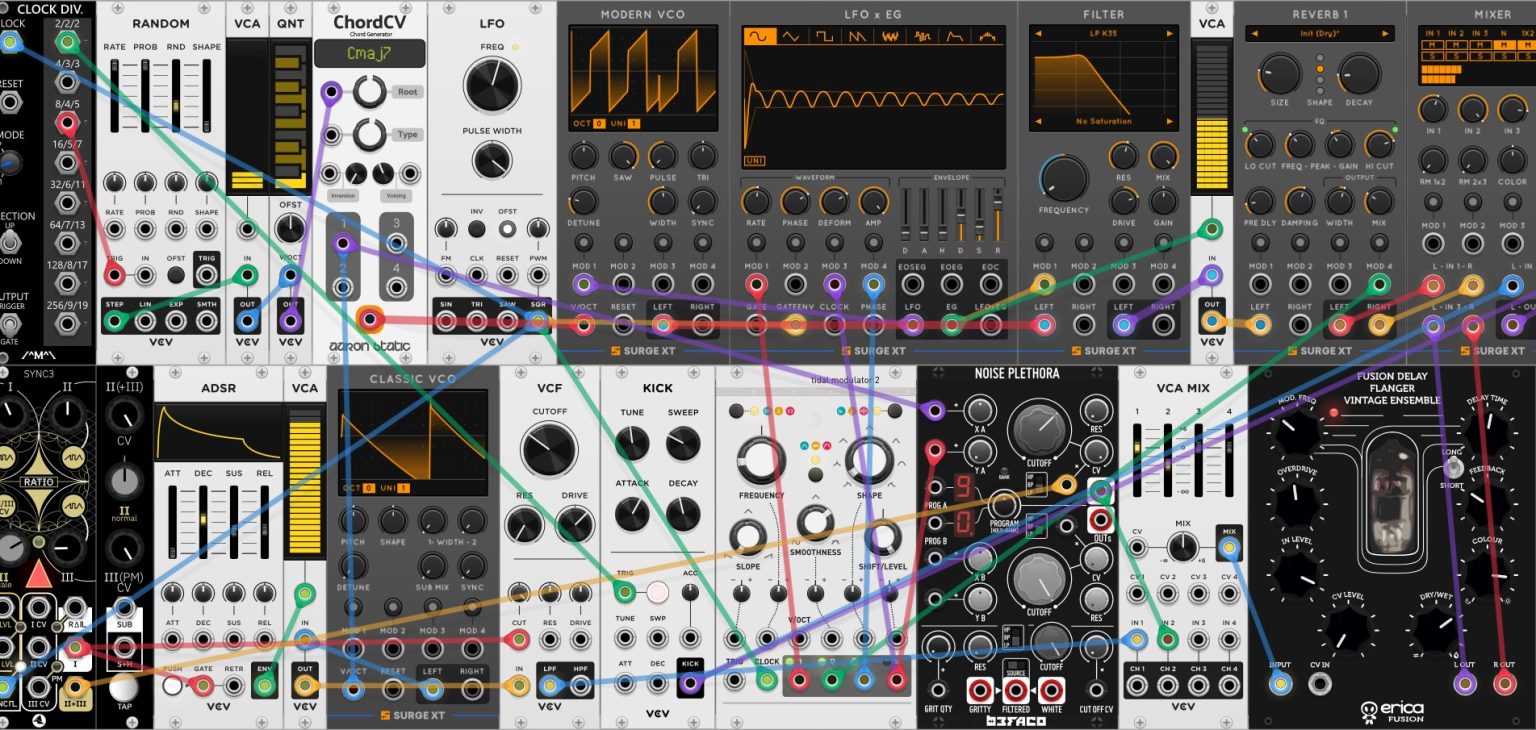Click the VCA MIX master MIX knob

(x=1182, y=547)
